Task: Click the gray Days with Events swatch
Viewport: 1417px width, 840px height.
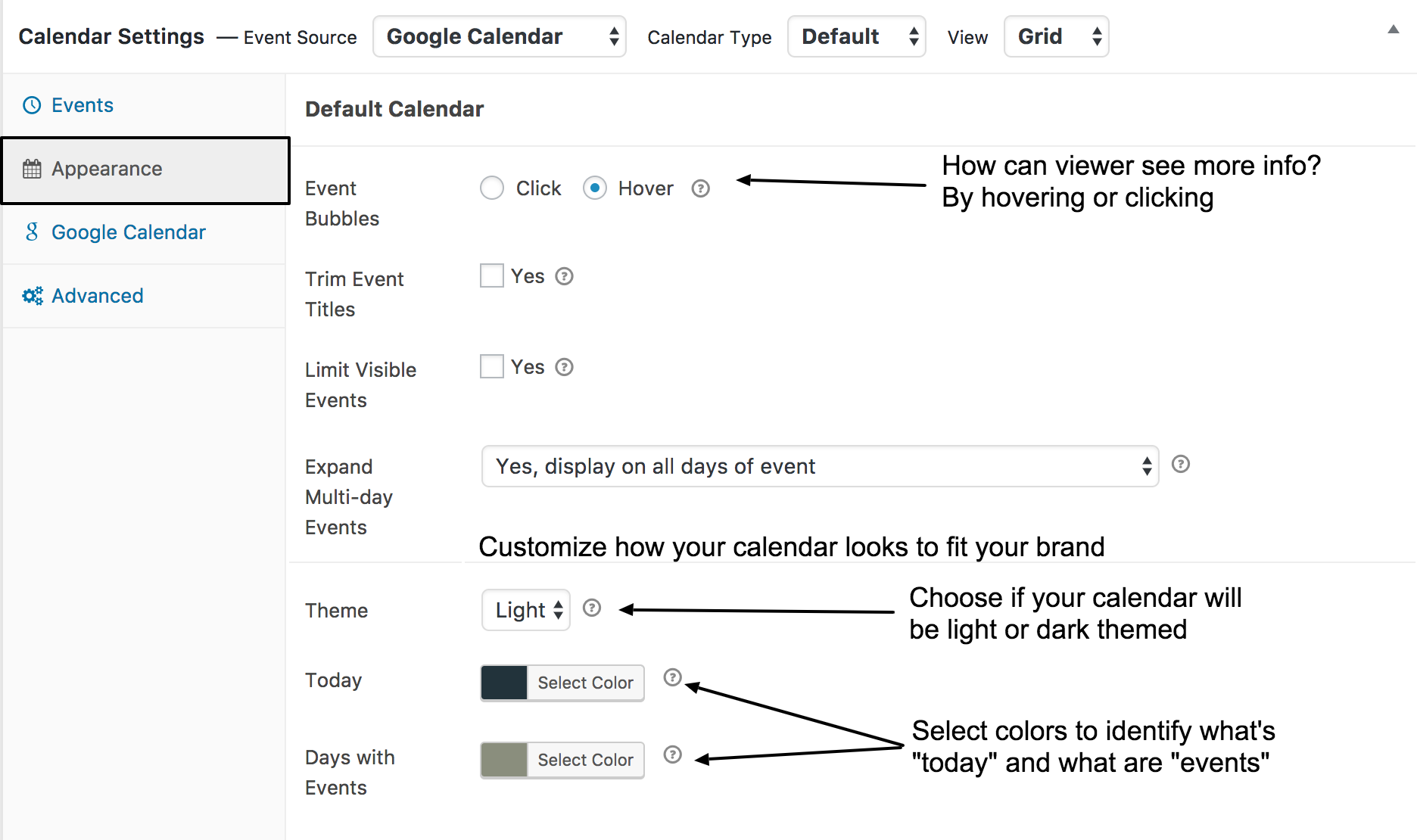Action: (504, 760)
